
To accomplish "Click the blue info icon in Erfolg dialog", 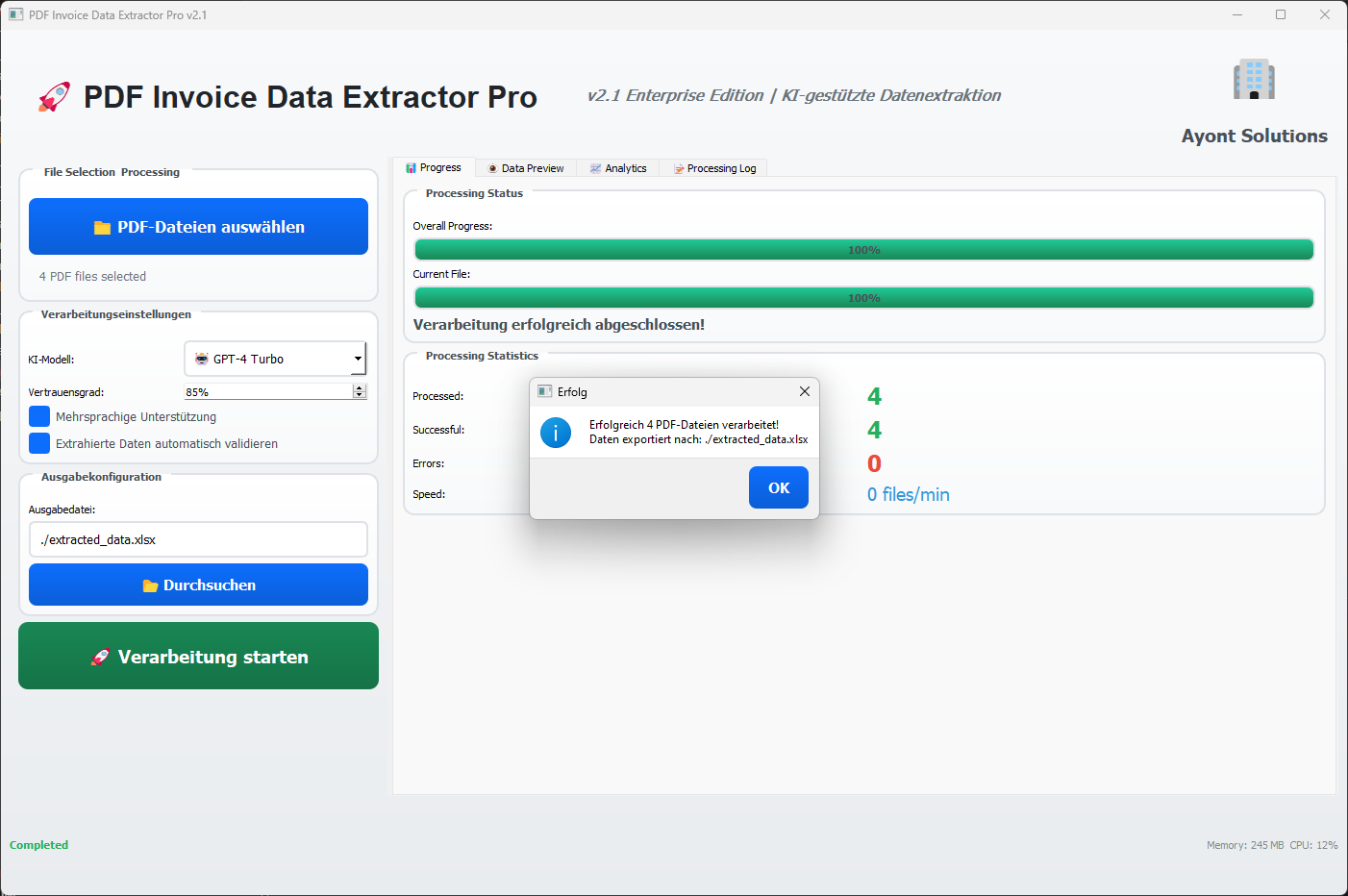I will (556, 433).
